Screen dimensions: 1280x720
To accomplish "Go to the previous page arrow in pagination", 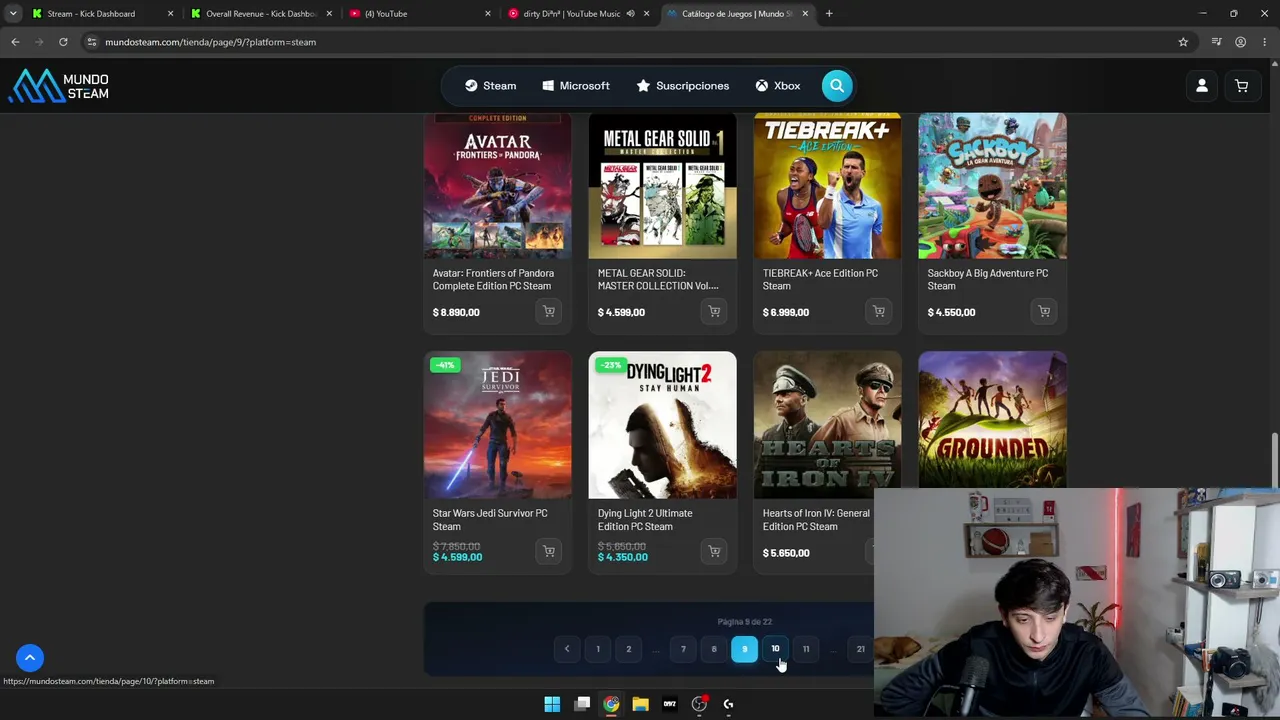I will click(x=567, y=649).
